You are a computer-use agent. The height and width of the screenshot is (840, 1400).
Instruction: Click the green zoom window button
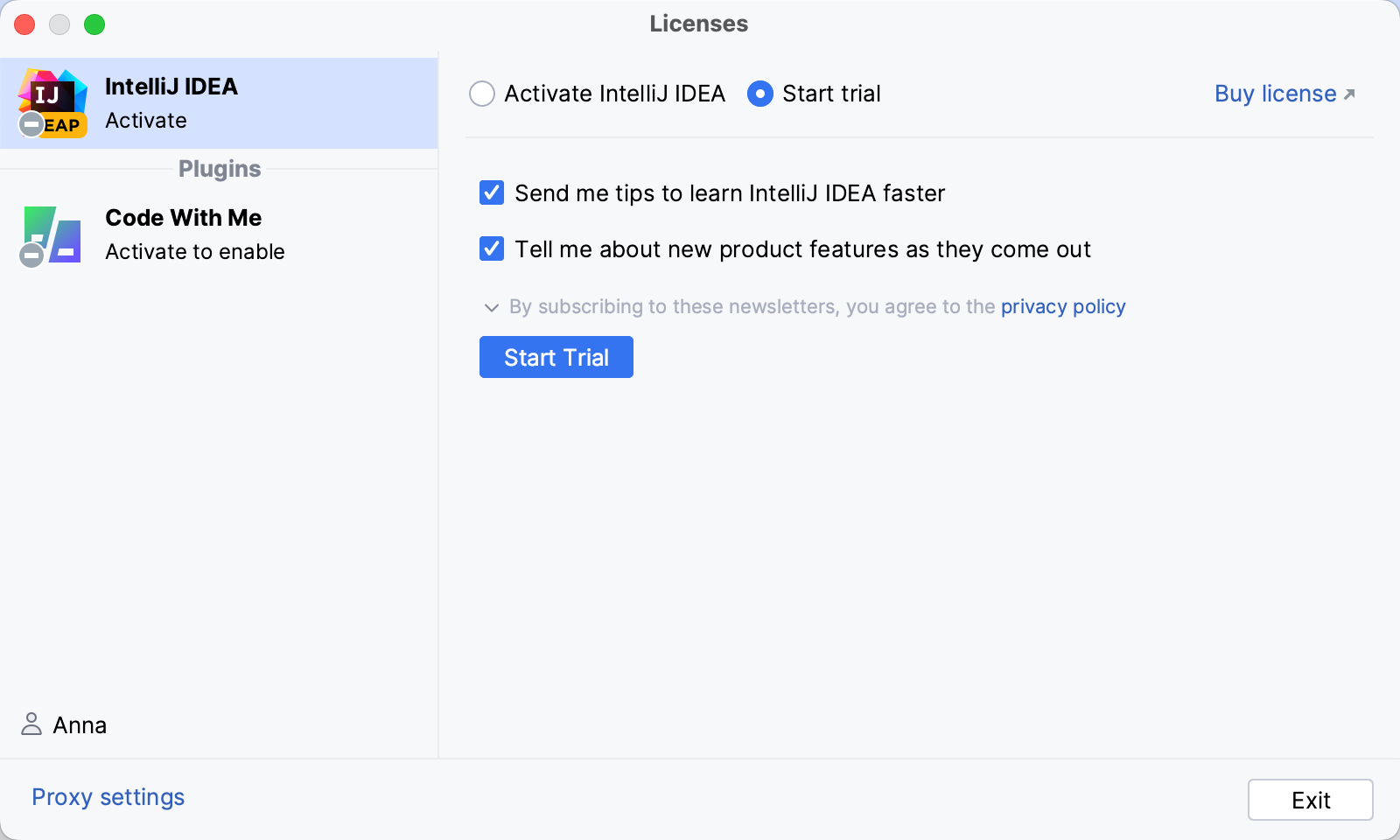click(x=94, y=24)
